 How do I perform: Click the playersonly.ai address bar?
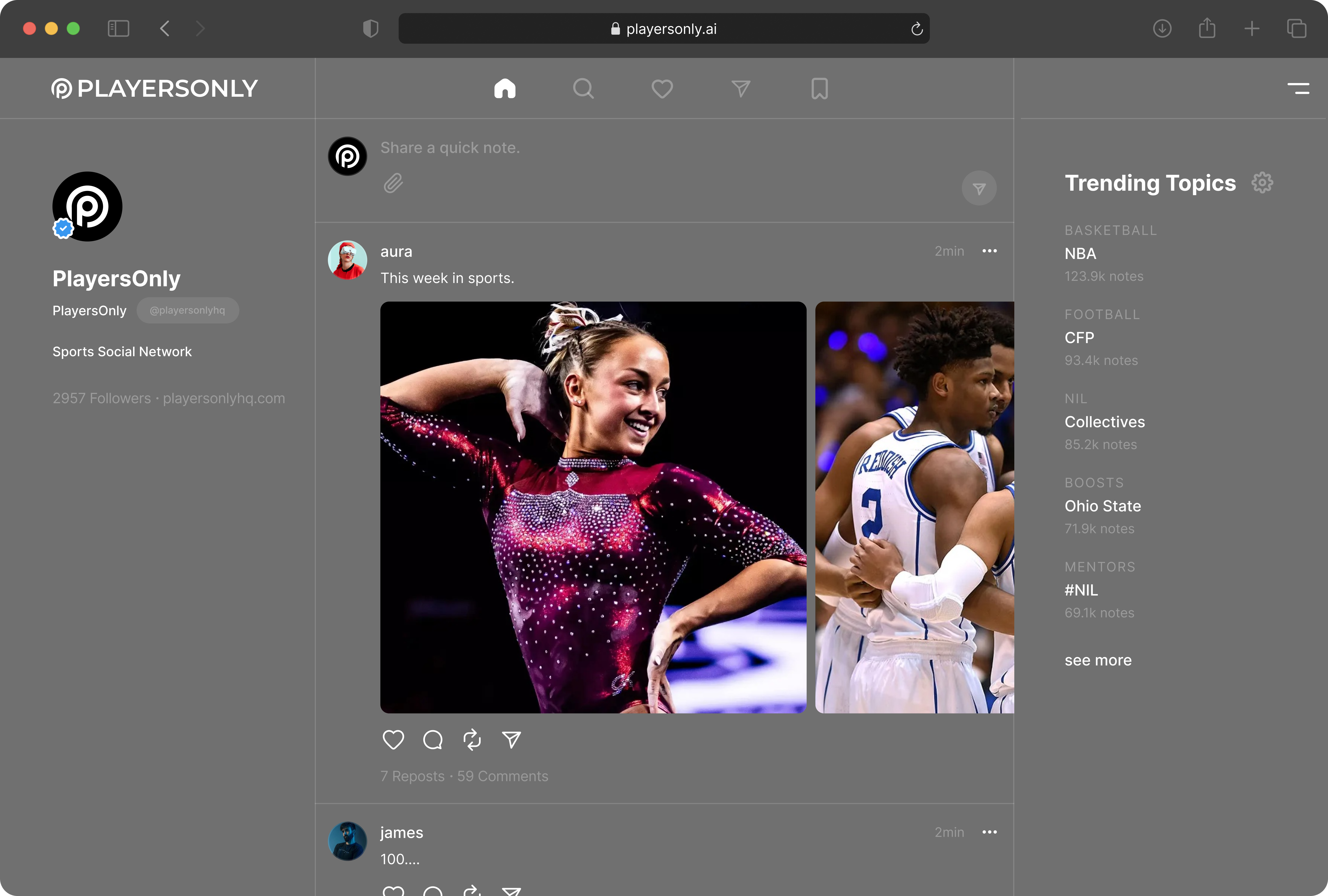(x=663, y=29)
